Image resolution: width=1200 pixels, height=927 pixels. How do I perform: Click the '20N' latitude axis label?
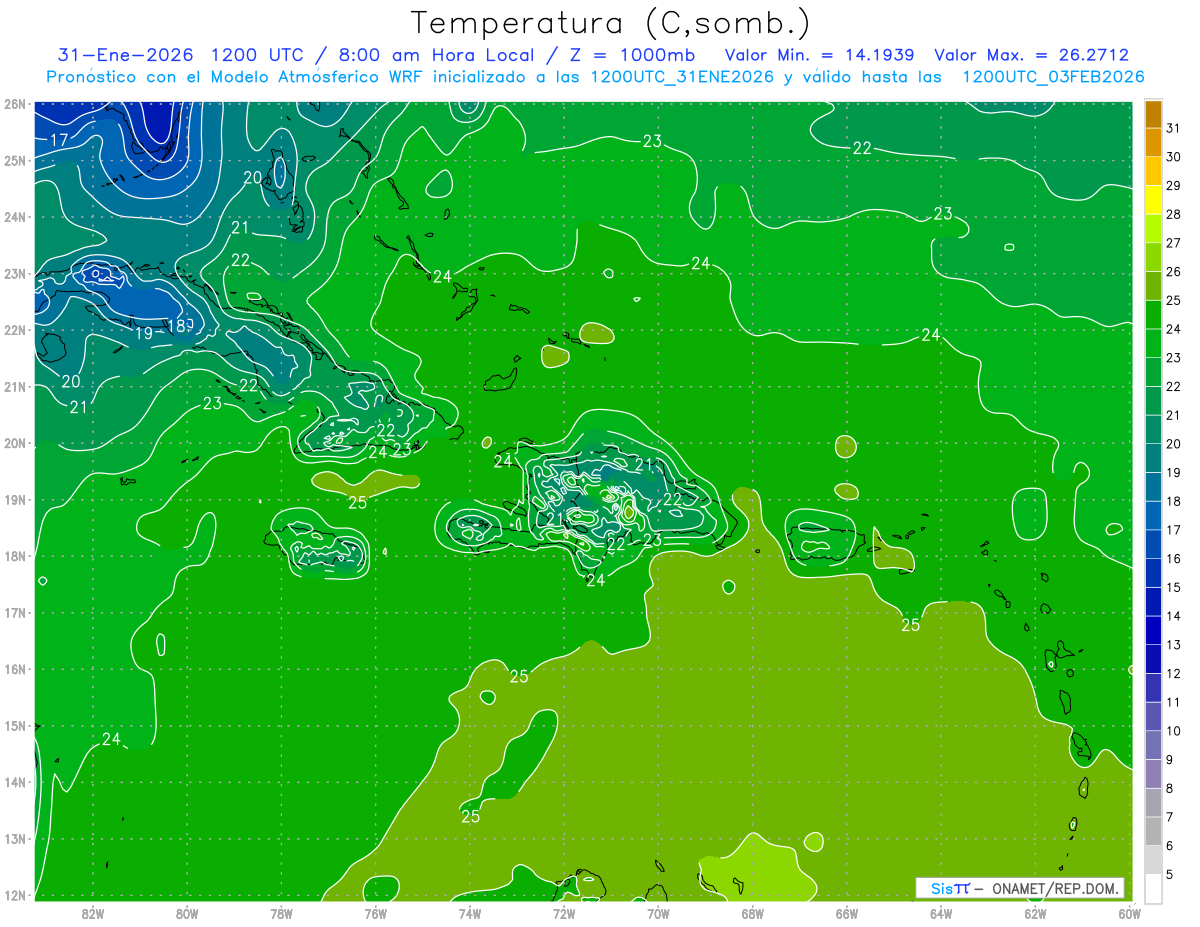pyautogui.click(x=15, y=443)
